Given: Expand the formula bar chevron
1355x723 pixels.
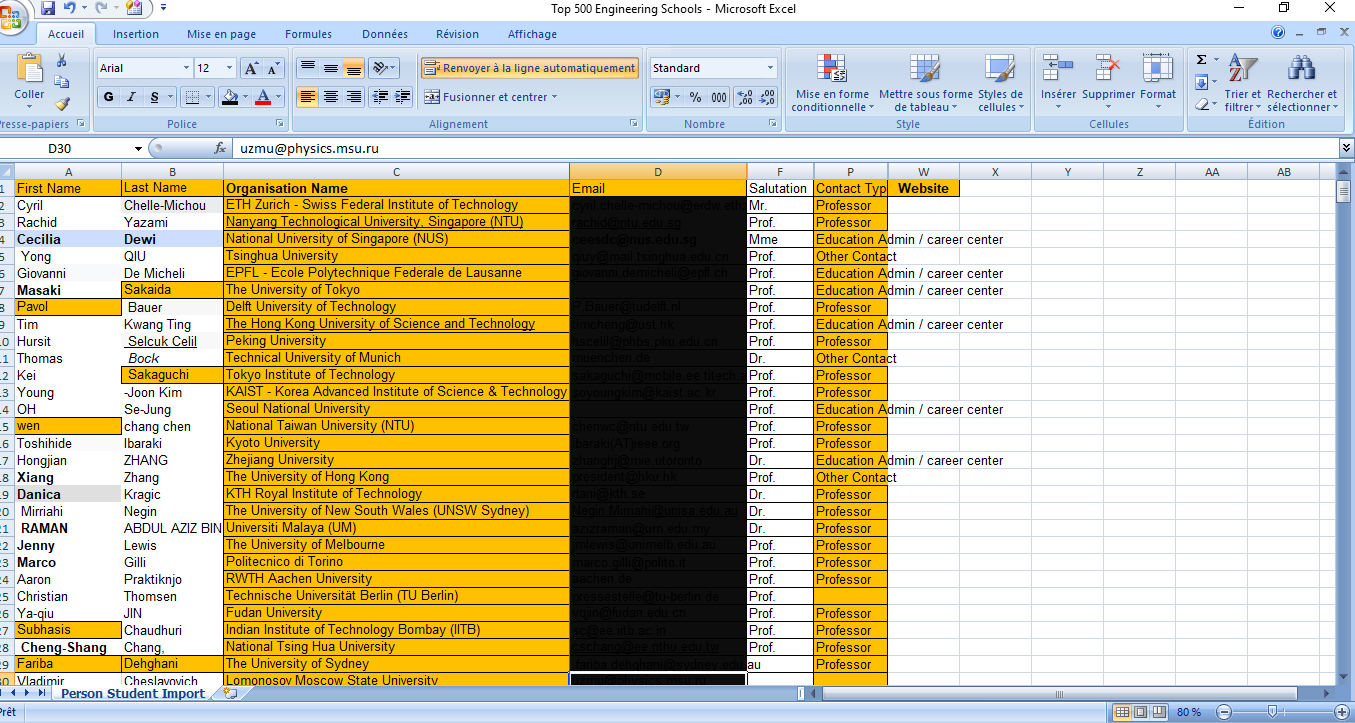Looking at the screenshot, I should tap(1346, 148).
